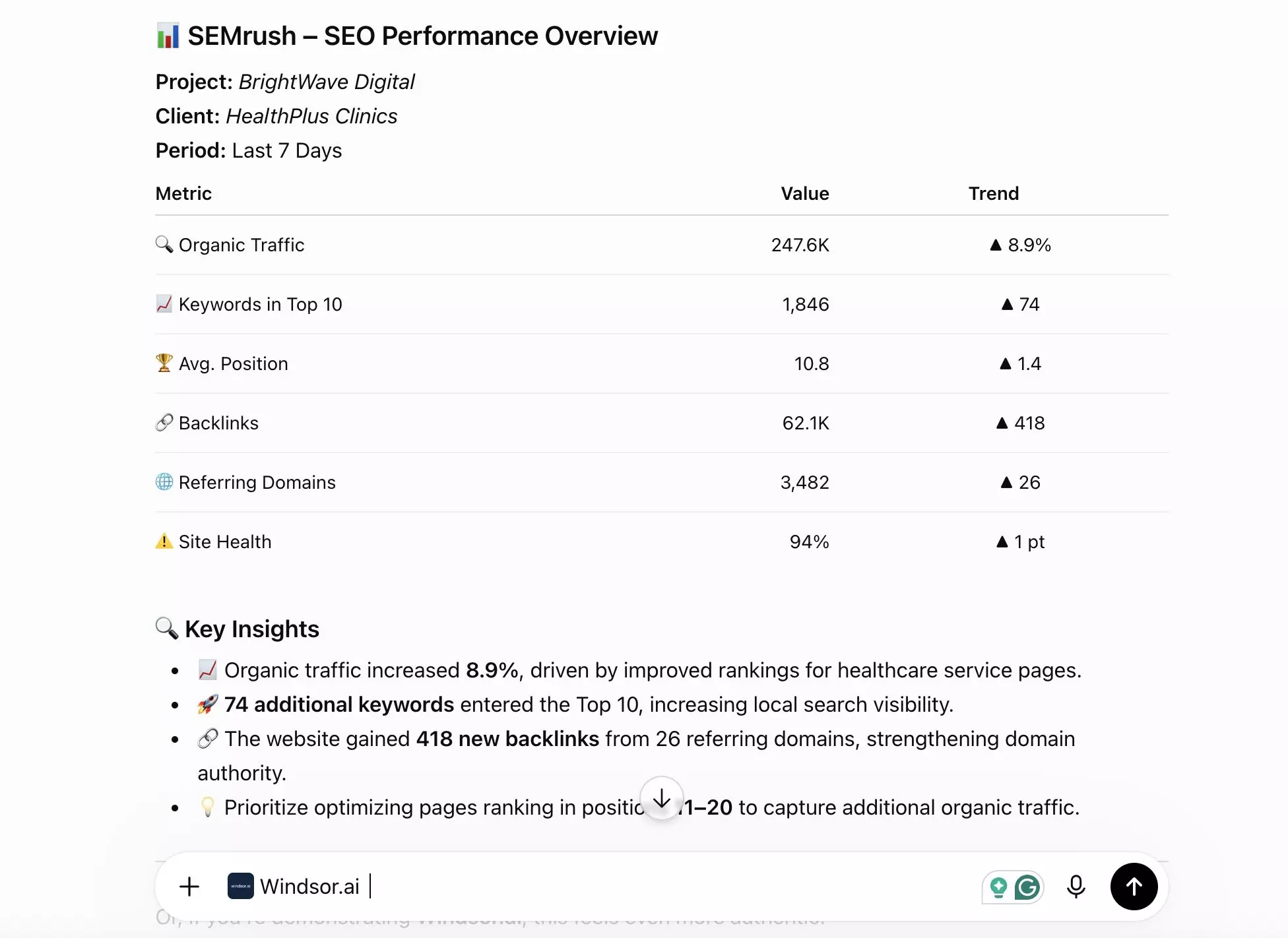
Task: Click the 8.9% trend for Organic Traffic
Action: click(x=1020, y=245)
